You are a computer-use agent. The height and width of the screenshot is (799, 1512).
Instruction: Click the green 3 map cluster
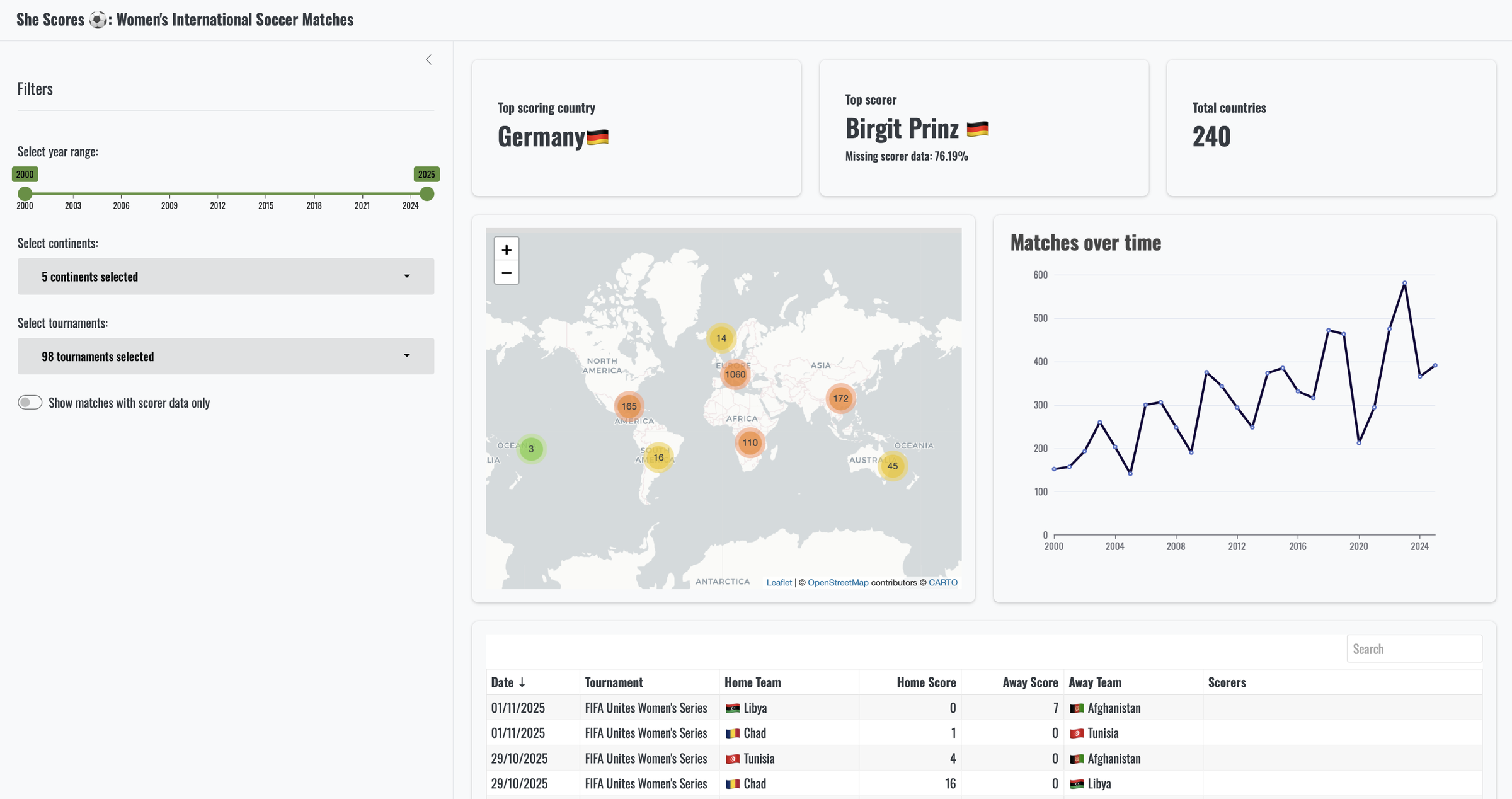coord(531,449)
